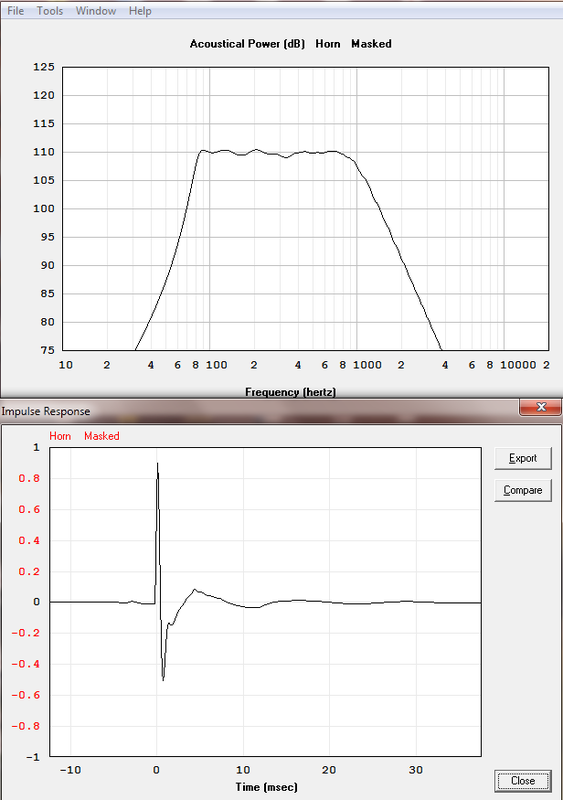Click the 100 frequency axis label
The image size is (563, 800).
pyautogui.click(x=216, y=365)
